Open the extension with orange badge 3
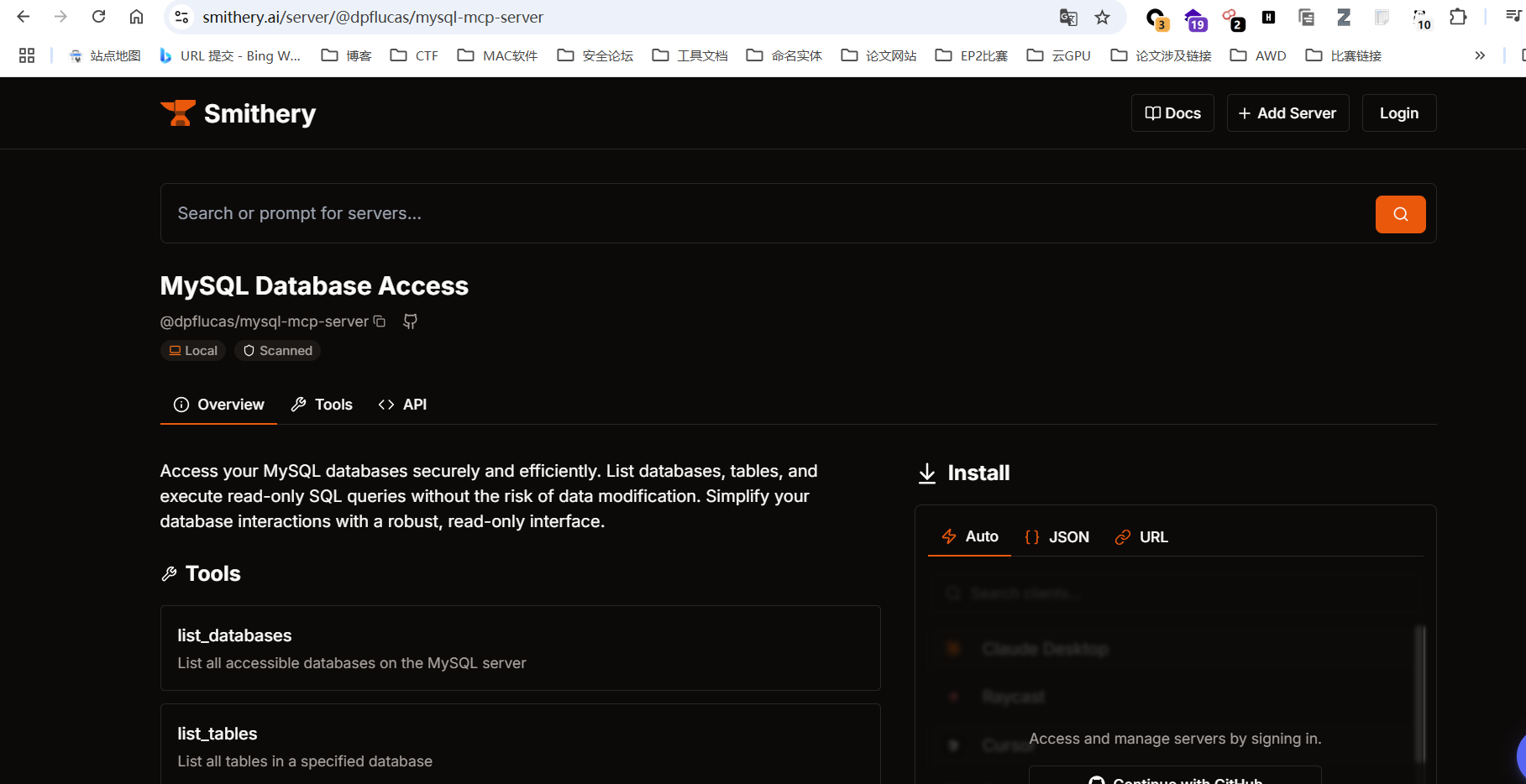The width and height of the screenshot is (1526, 784). coord(1156,18)
